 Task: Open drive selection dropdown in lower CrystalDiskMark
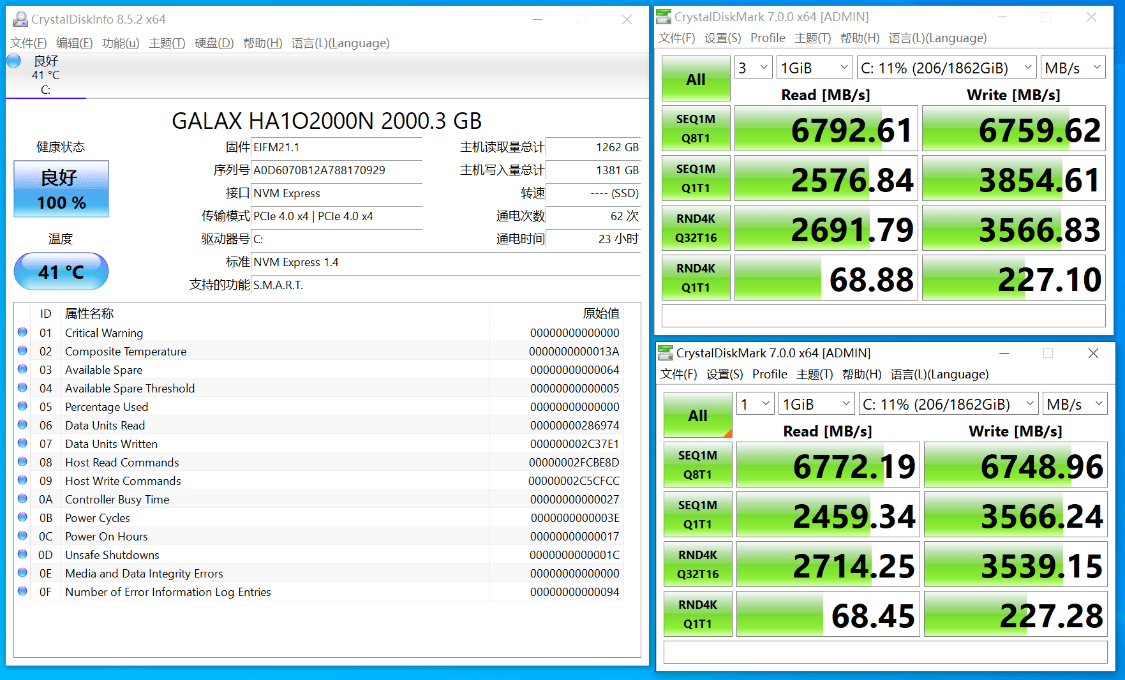click(x=949, y=405)
